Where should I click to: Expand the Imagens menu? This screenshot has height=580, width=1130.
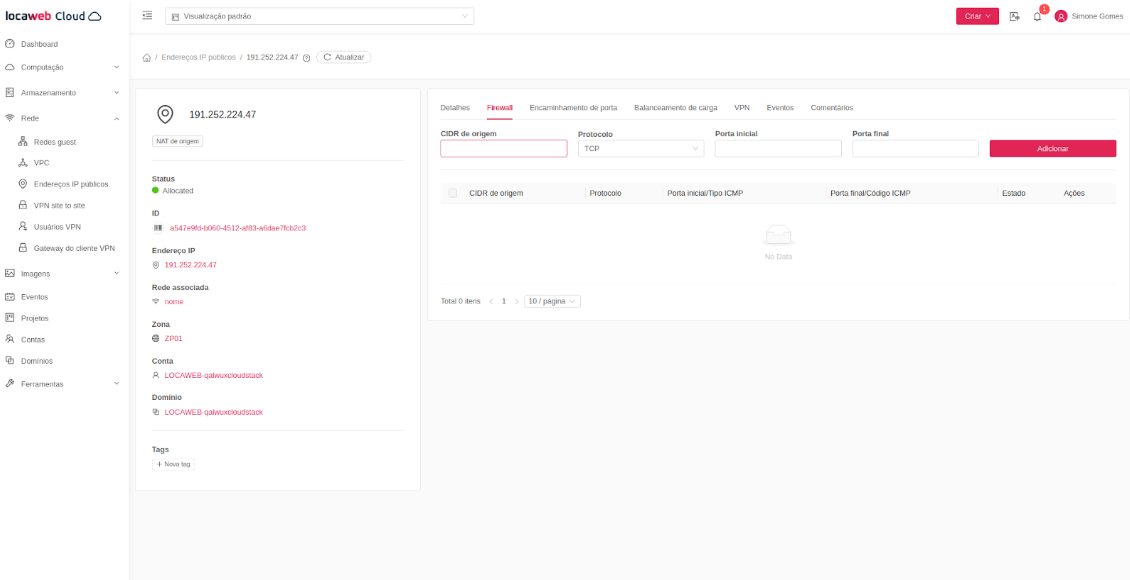coord(63,273)
